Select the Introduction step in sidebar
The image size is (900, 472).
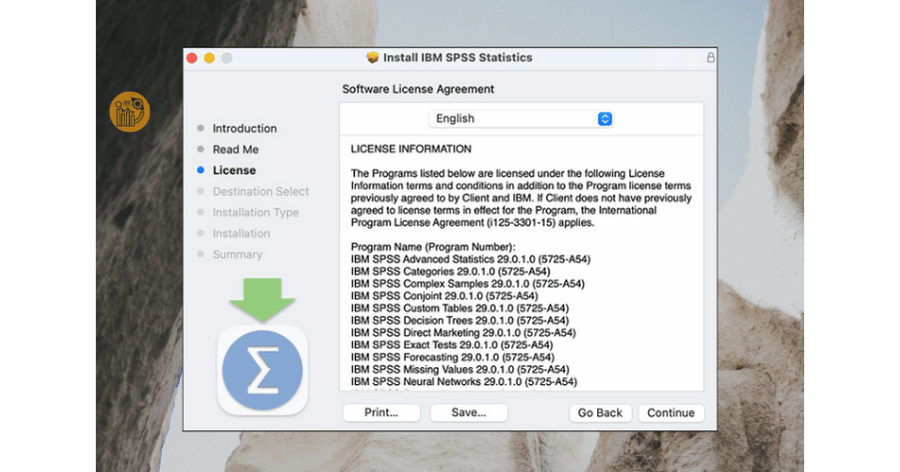click(x=244, y=129)
